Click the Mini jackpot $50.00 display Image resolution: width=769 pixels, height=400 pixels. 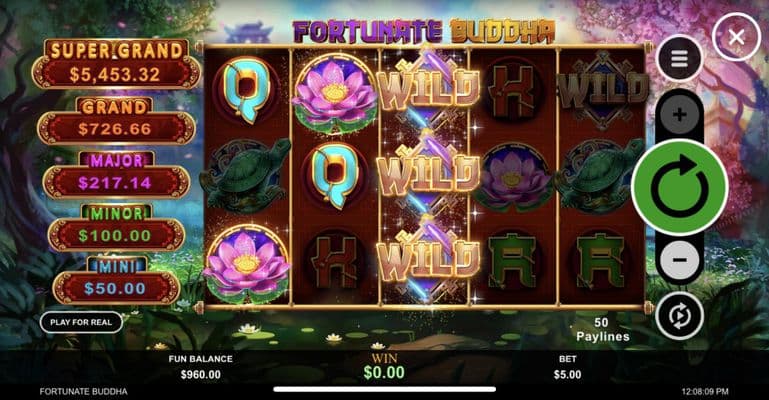click(115, 288)
